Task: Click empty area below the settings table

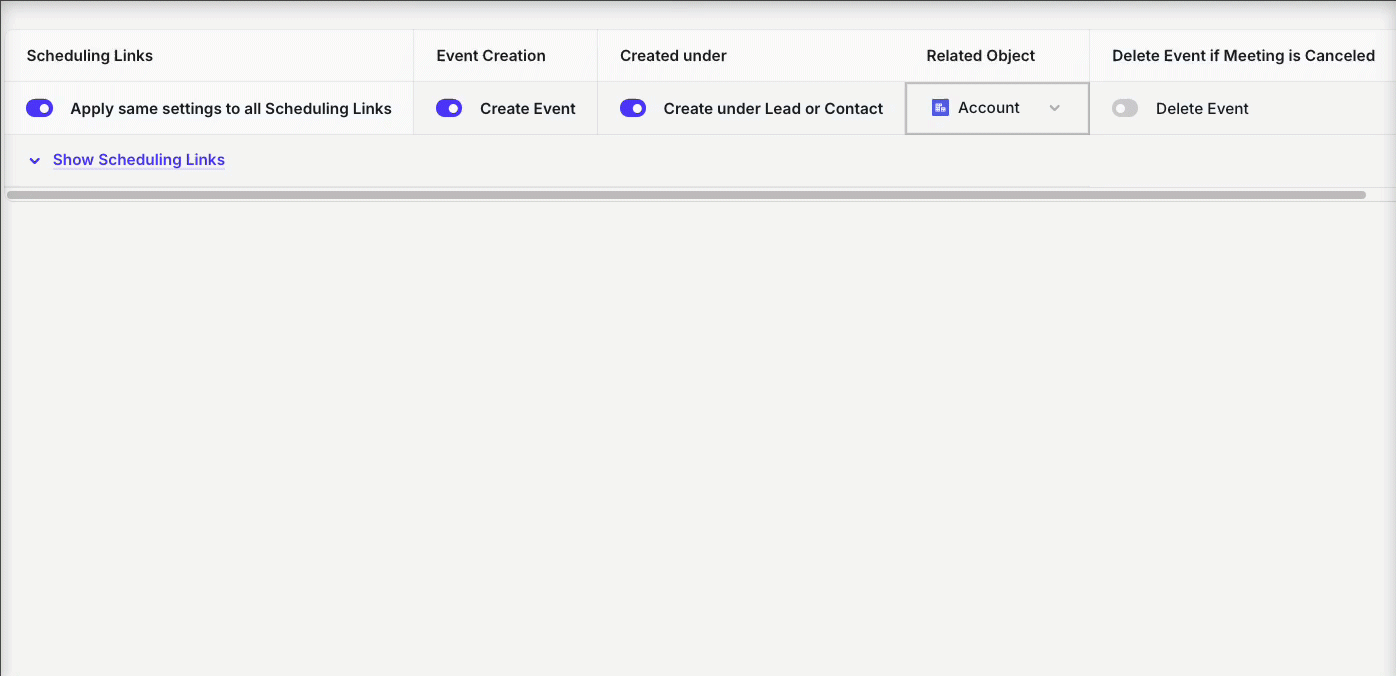Action: point(698,430)
